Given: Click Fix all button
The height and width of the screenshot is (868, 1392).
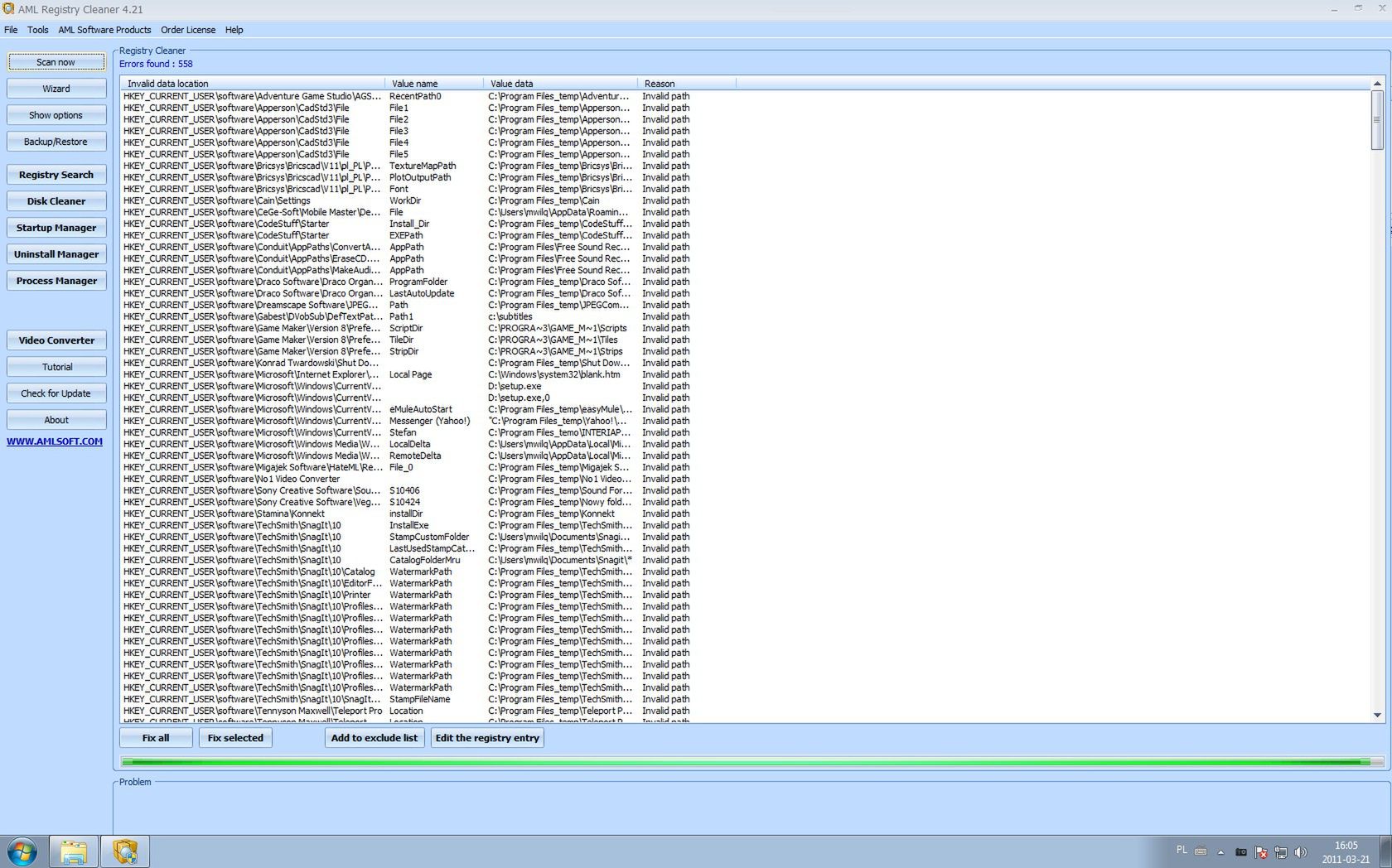Looking at the screenshot, I should click(156, 738).
